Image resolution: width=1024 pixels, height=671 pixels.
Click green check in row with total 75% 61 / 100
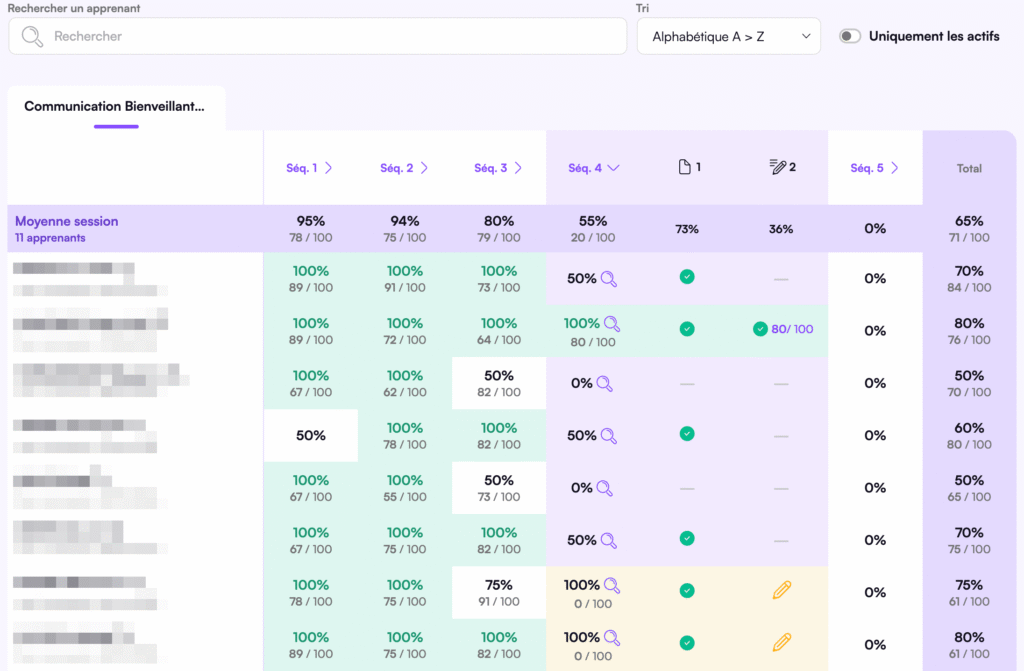[687, 591]
